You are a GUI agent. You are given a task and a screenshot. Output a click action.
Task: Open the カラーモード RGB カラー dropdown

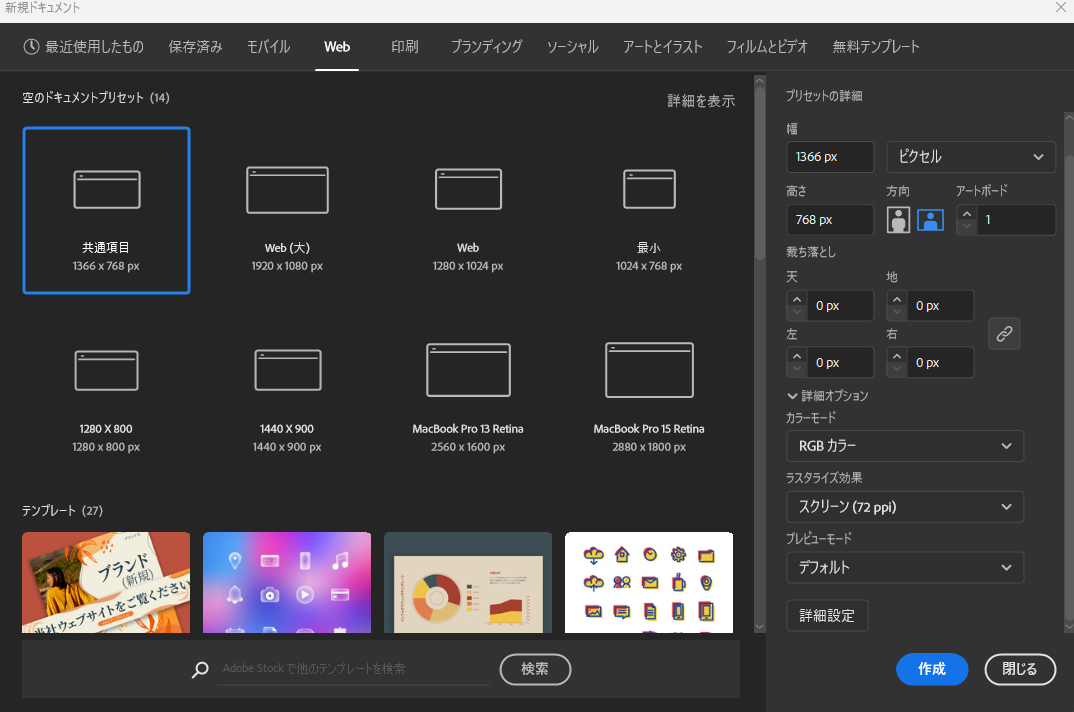(905, 446)
